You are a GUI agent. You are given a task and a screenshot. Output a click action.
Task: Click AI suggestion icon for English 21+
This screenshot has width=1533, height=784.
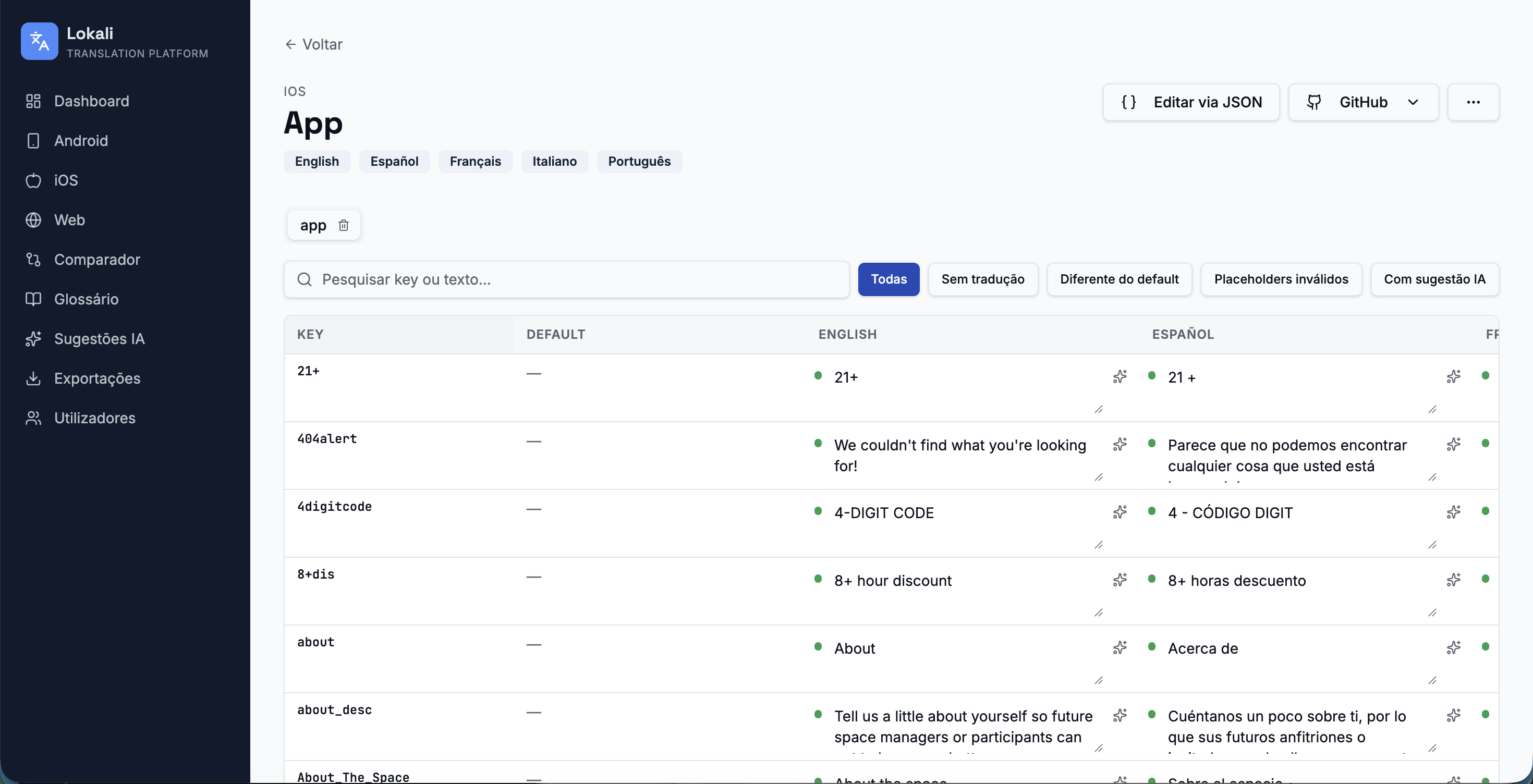point(1120,376)
